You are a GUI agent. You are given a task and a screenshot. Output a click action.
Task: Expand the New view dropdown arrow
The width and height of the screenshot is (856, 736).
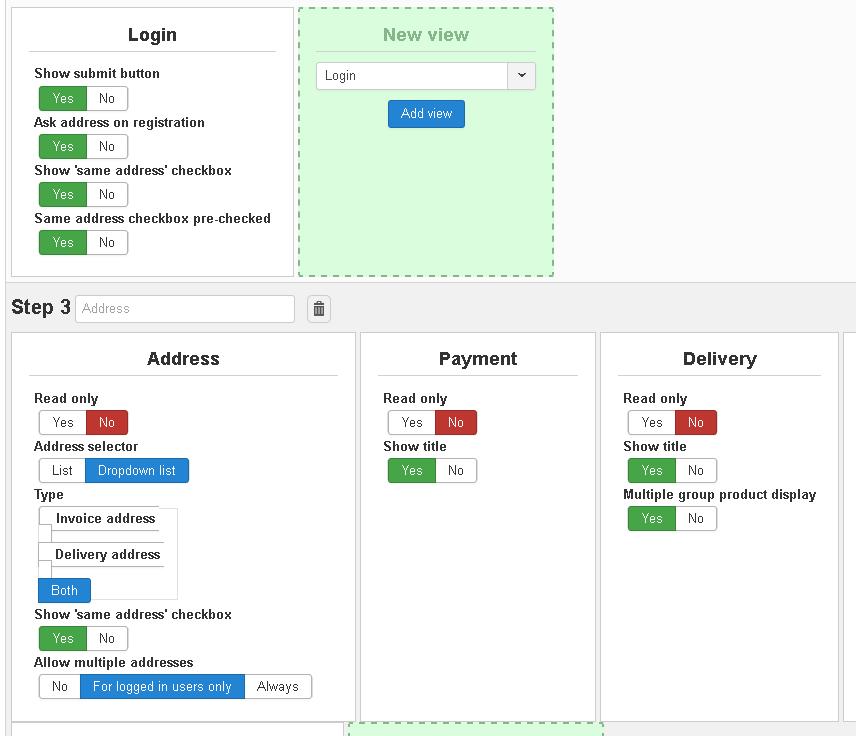(521, 75)
